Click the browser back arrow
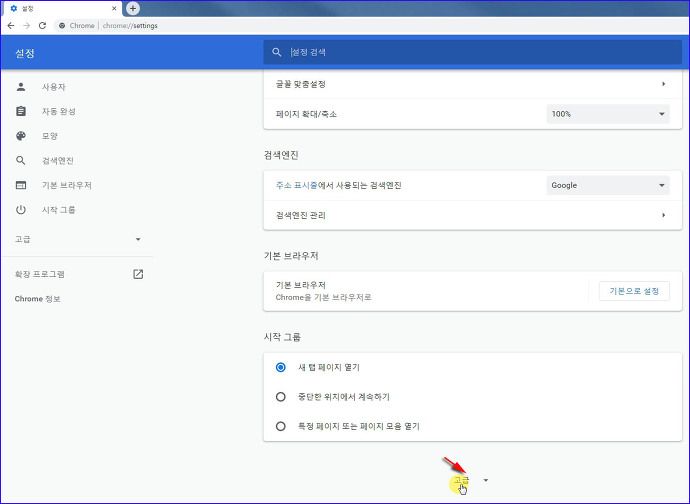Viewport: 690px width, 504px height. coord(11,26)
